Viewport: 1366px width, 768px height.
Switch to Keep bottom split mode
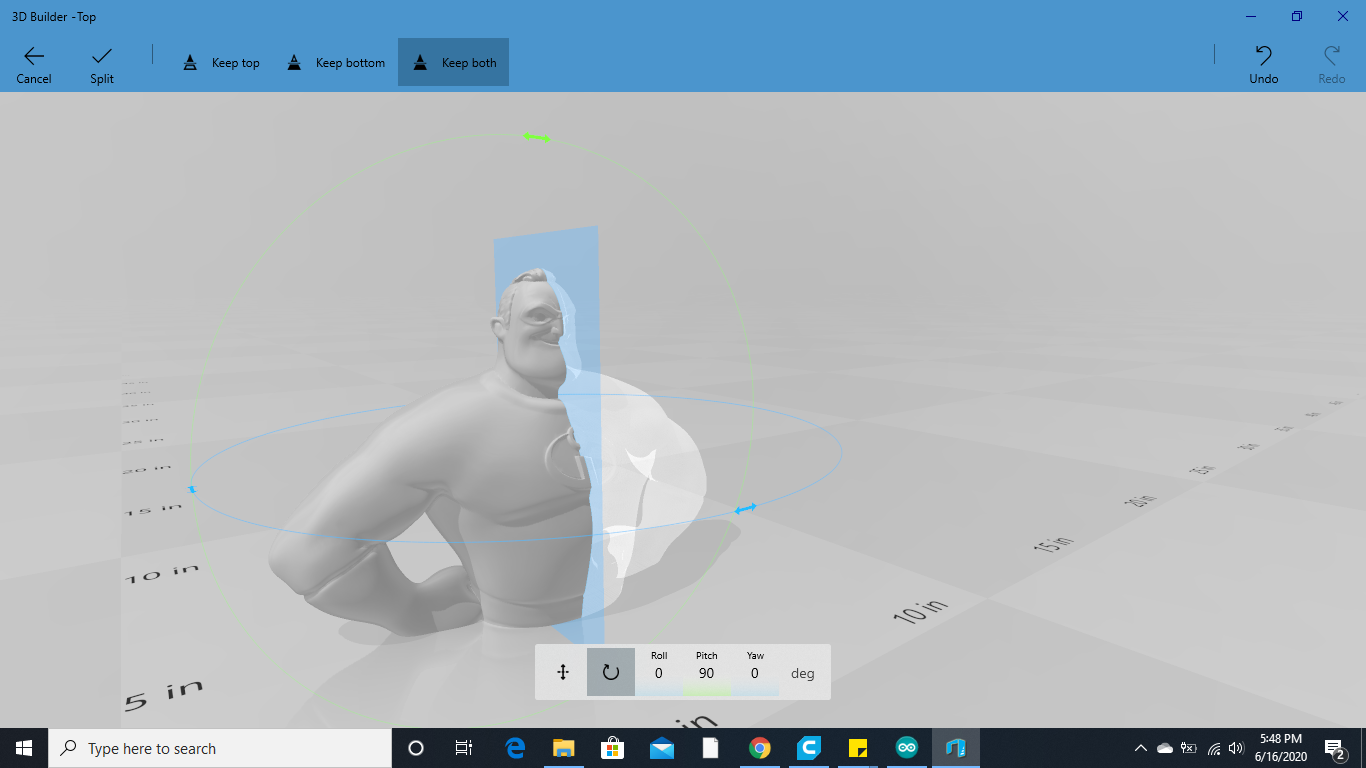tap(334, 61)
